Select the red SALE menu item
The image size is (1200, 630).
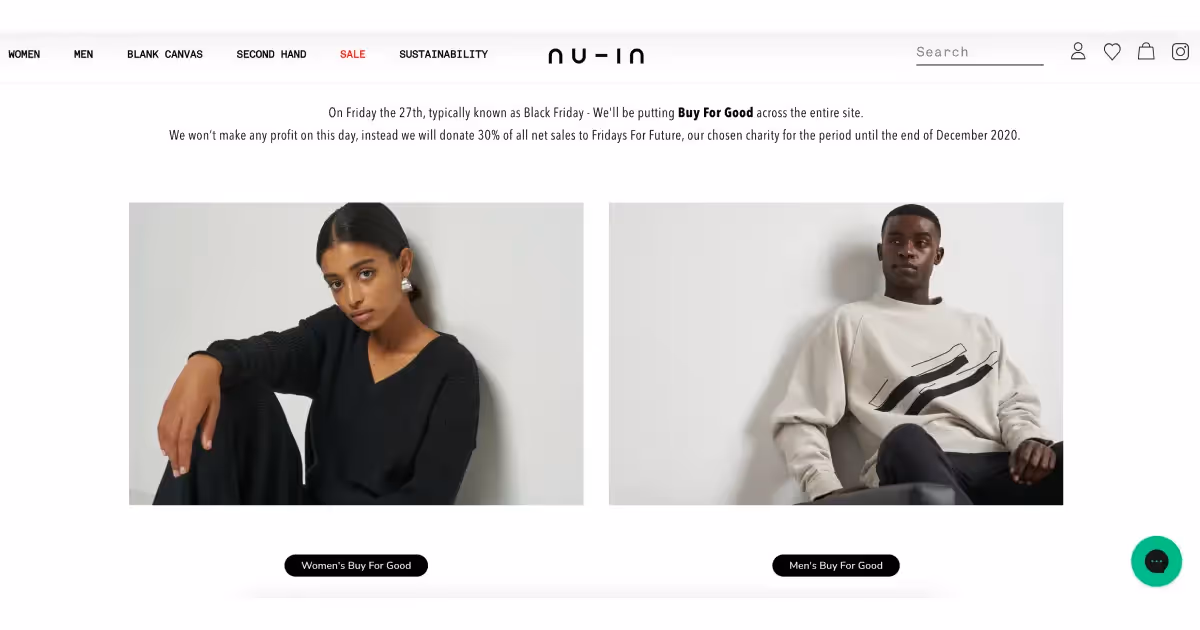point(352,54)
